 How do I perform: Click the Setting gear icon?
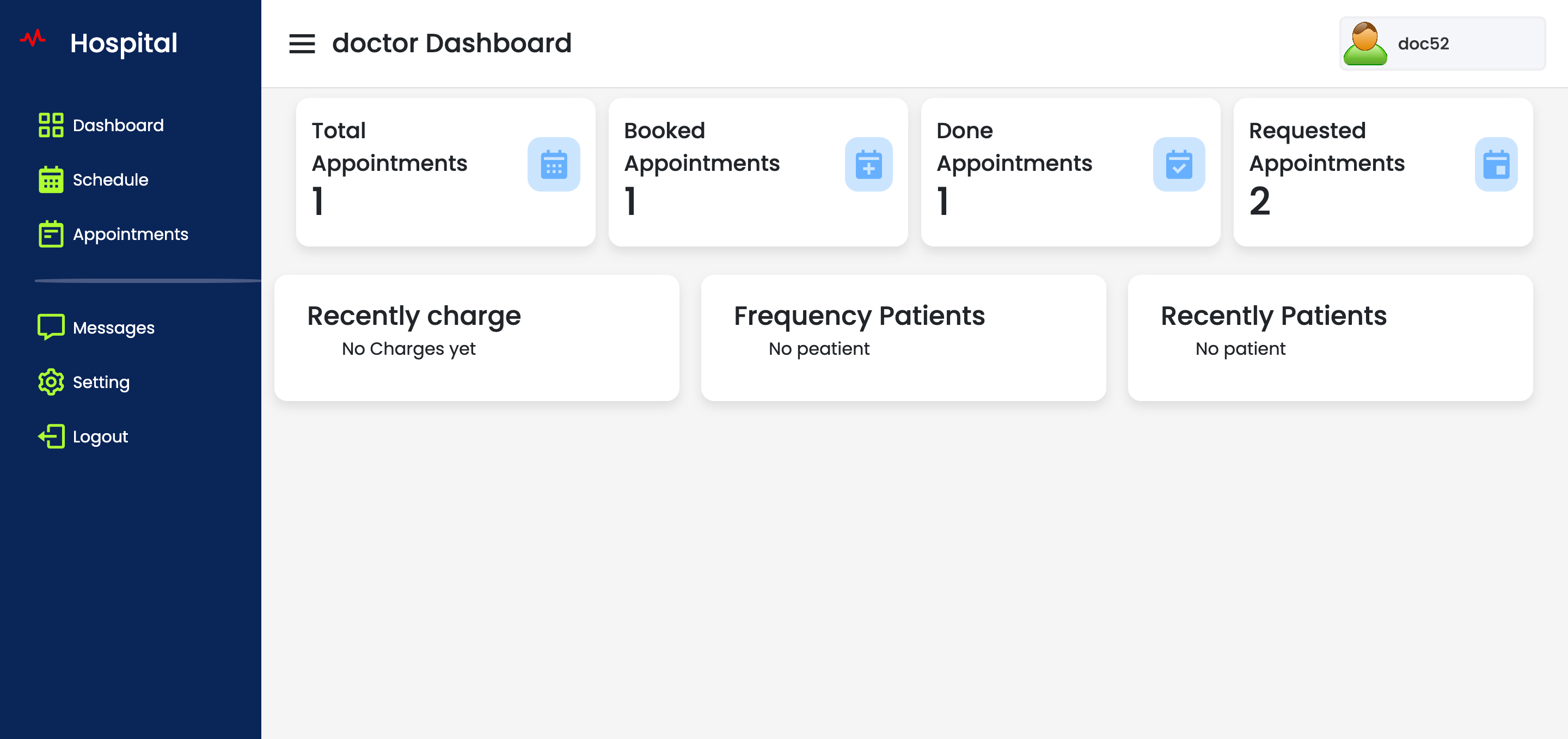point(51,382)
